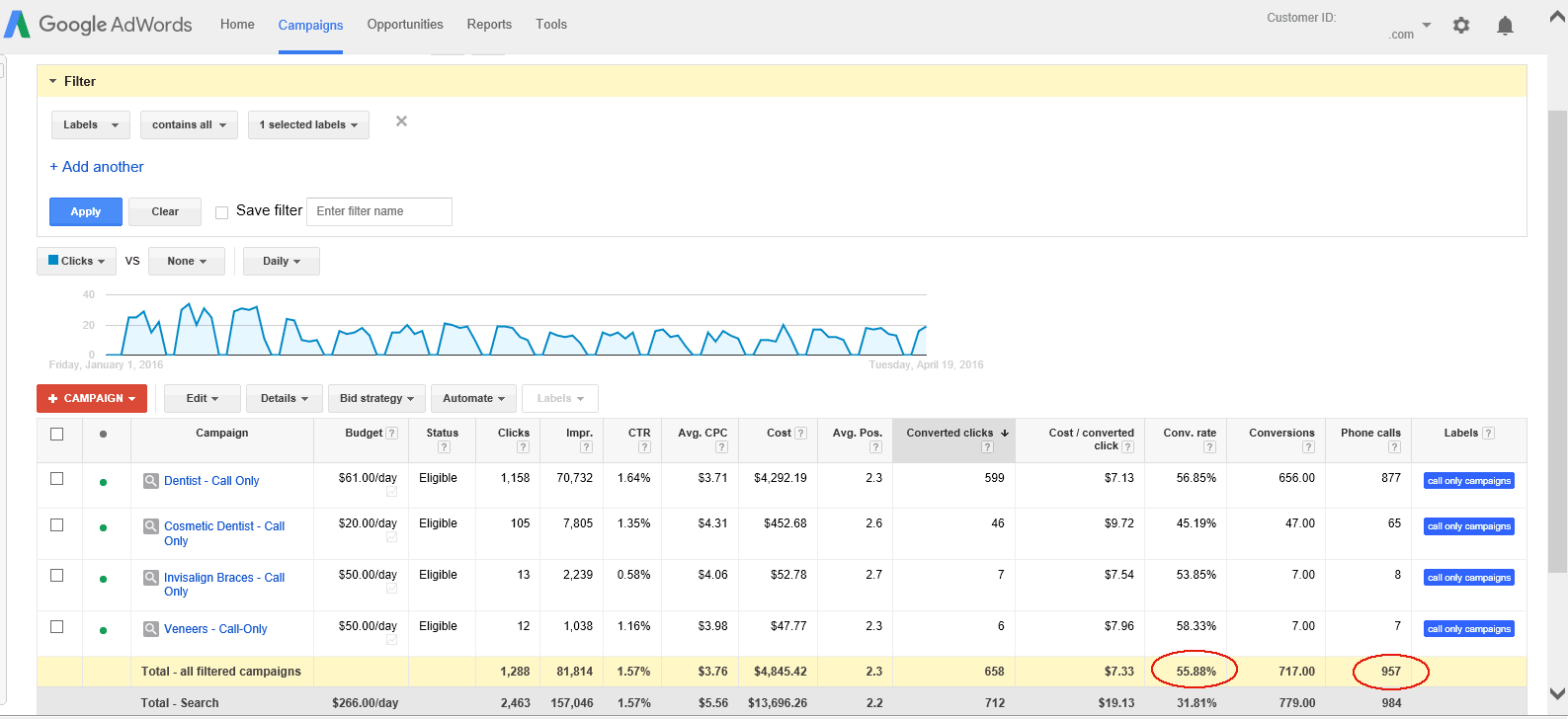Open the Daily interval dropdown
1568x719 pixels.
tap(281, 262)
